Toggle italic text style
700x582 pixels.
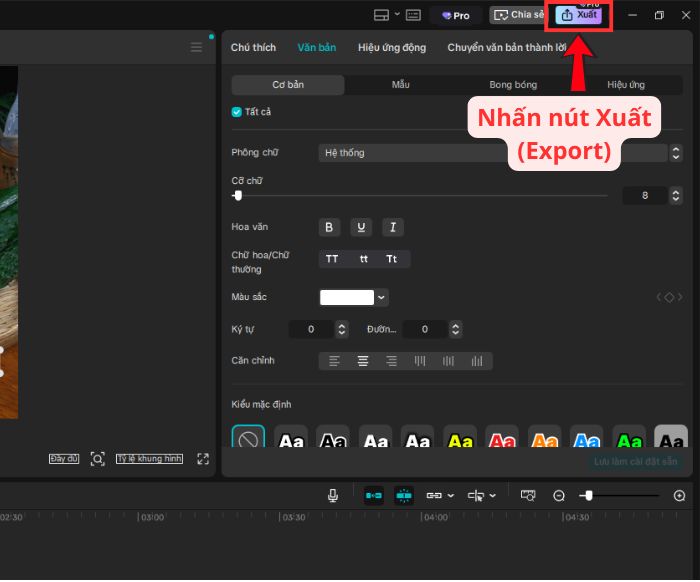(393, 228)
